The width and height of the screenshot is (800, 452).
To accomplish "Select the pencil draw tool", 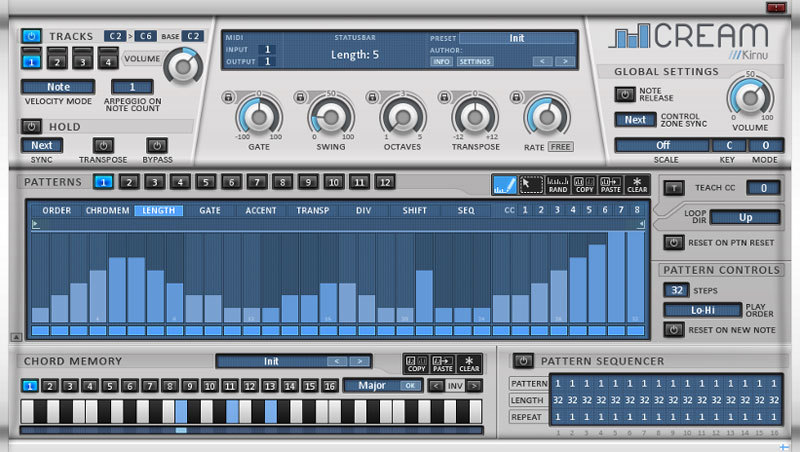I will click(506, 184).
